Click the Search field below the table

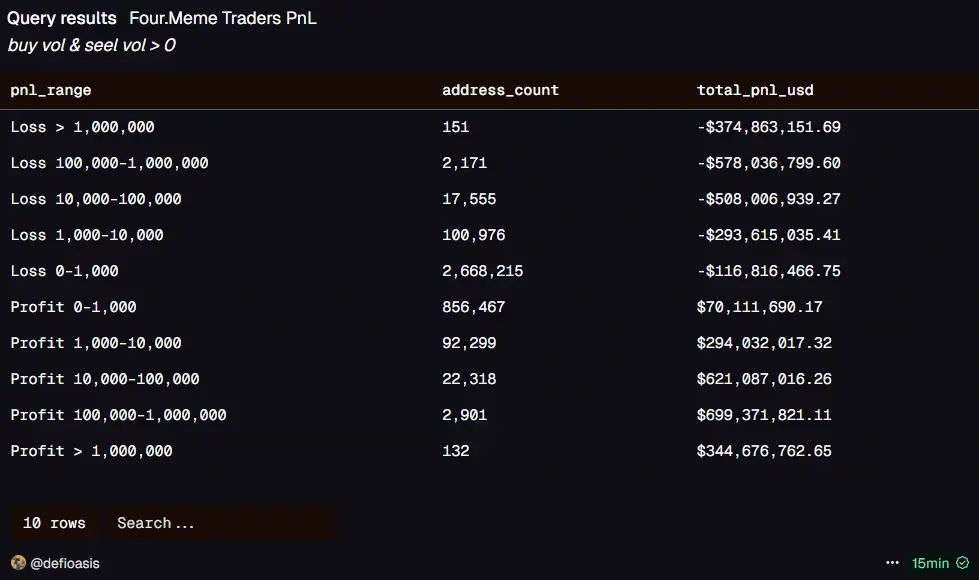tap(220, 523)
